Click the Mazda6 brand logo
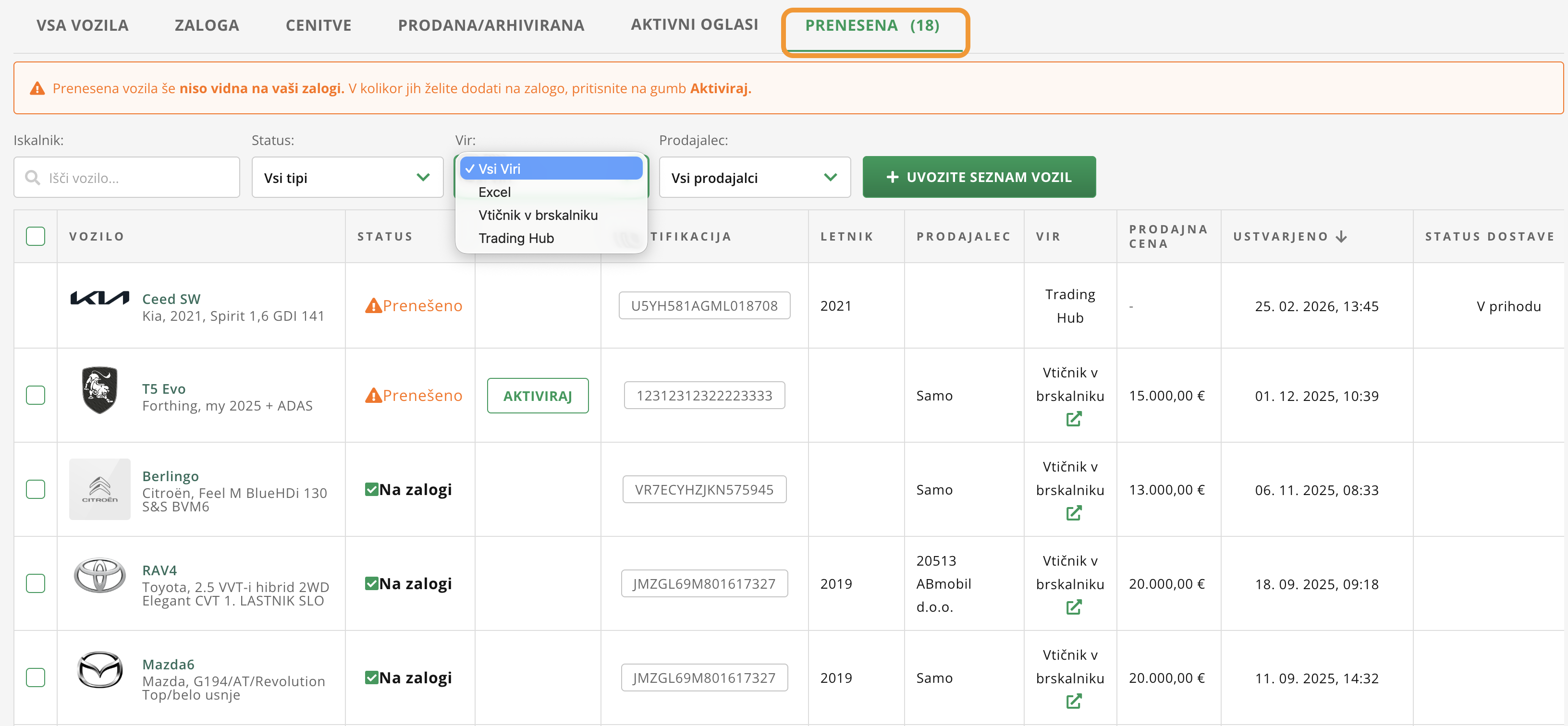 tap(99, 670)
